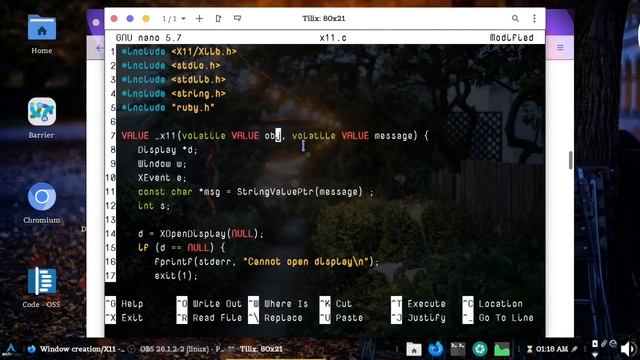Click the Tilix: 80x21 window title
Screen dimensions: 640x360
click(324, 19)
